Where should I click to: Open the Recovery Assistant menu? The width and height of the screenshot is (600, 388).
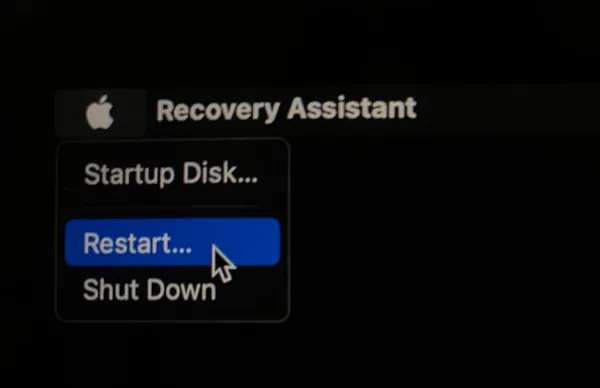pyautogui.click(x=286, y=110)
